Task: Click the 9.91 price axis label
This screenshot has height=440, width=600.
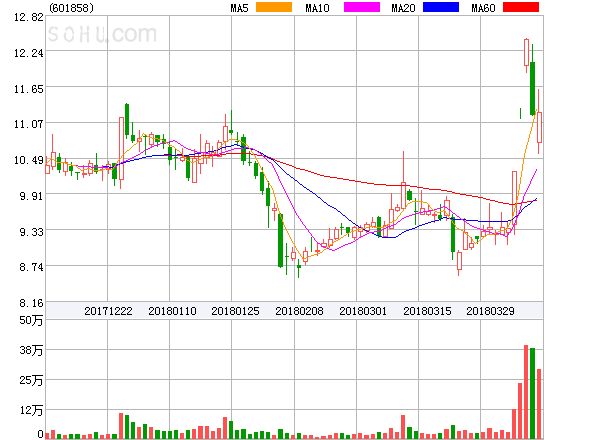Action: [32, 196]
